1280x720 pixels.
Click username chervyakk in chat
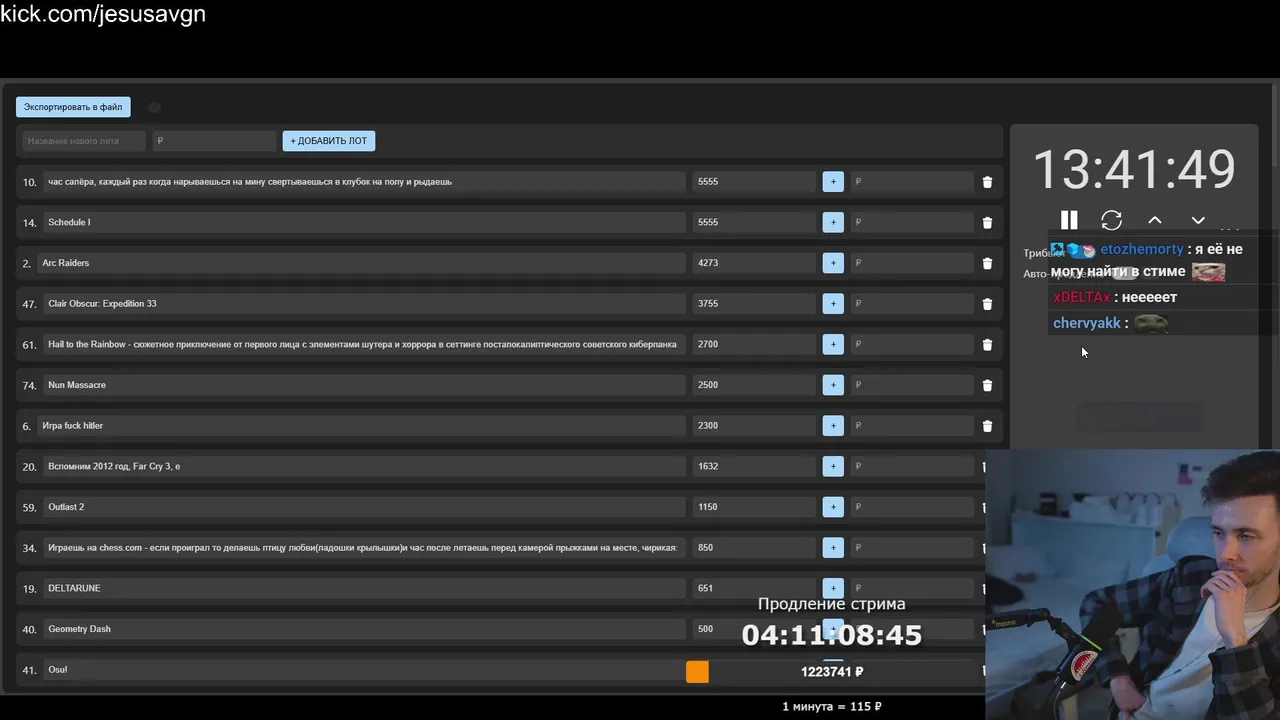[1087, 323]
